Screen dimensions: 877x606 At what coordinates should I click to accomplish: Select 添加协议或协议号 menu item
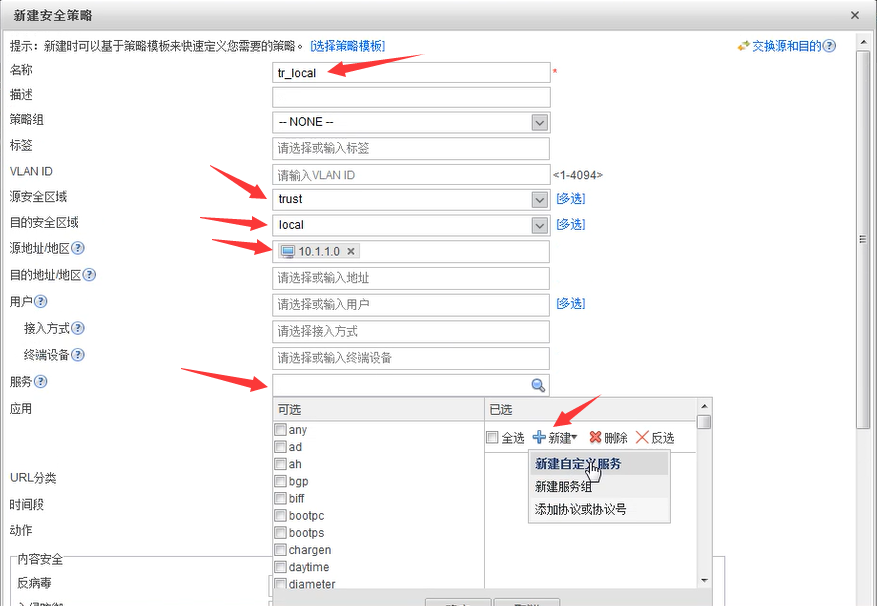598,510
